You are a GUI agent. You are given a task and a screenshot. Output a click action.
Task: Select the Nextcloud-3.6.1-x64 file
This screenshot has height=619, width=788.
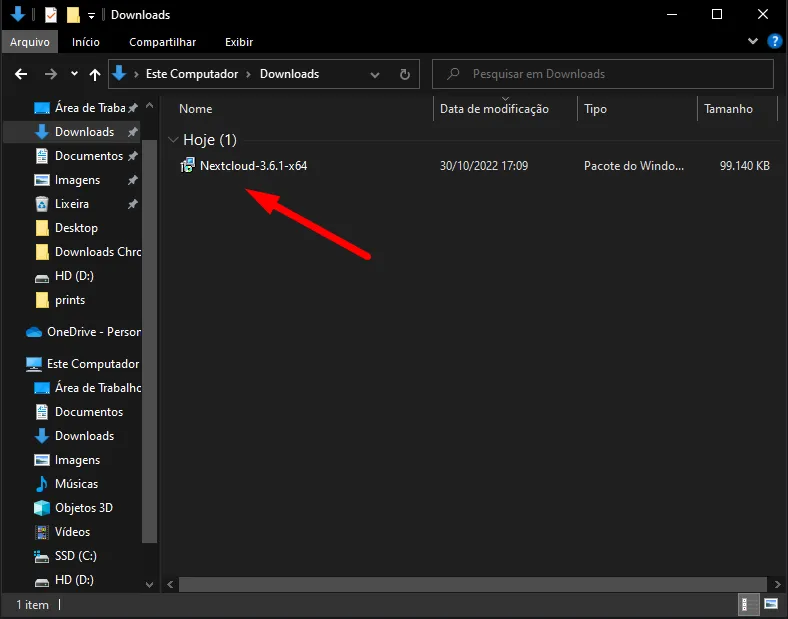click(253, 166)
